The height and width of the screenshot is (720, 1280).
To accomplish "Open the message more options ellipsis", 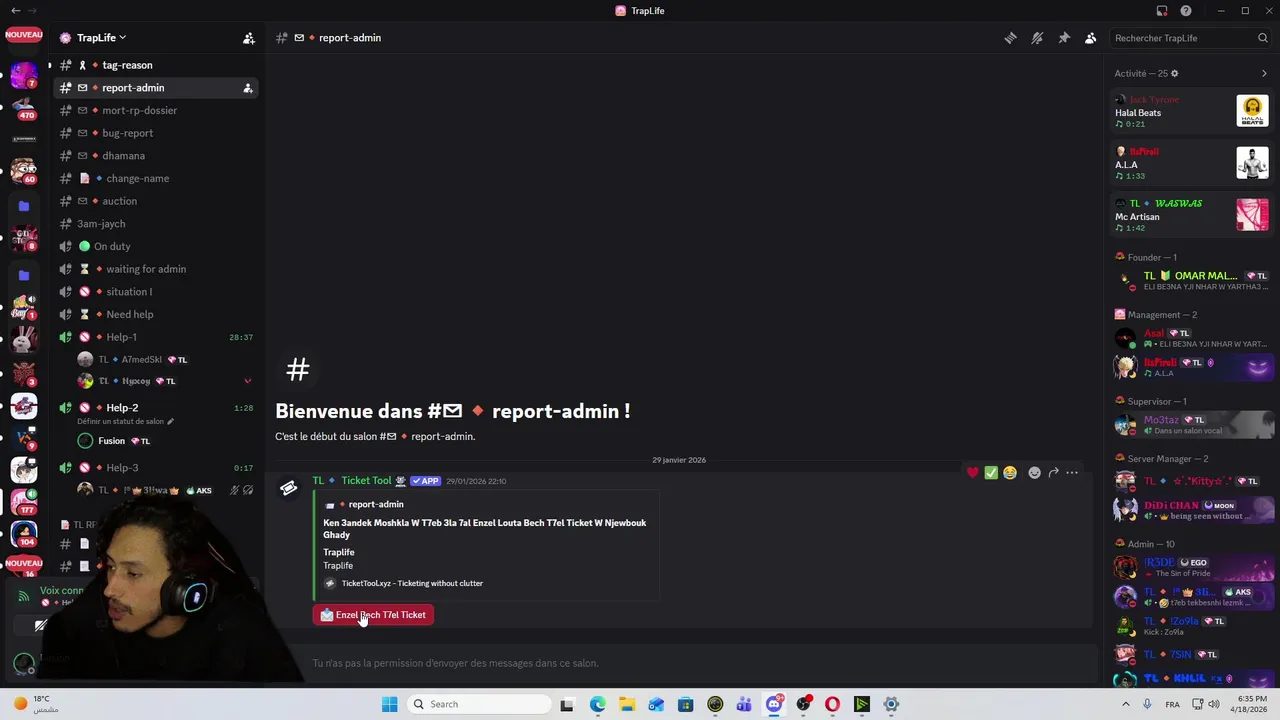I will click(1072, 473).
